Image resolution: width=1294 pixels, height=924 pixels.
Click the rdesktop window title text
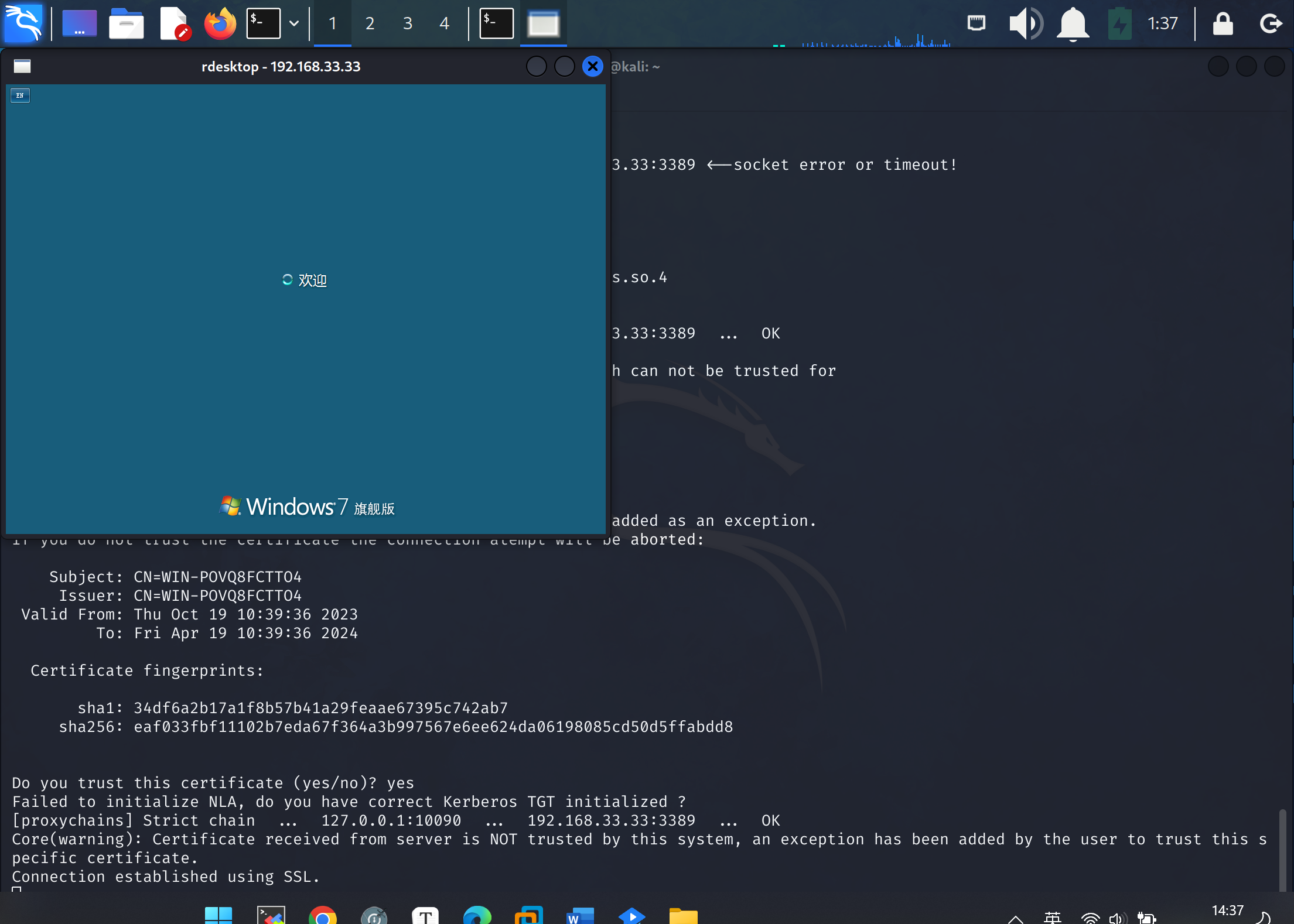pos(281,66)
